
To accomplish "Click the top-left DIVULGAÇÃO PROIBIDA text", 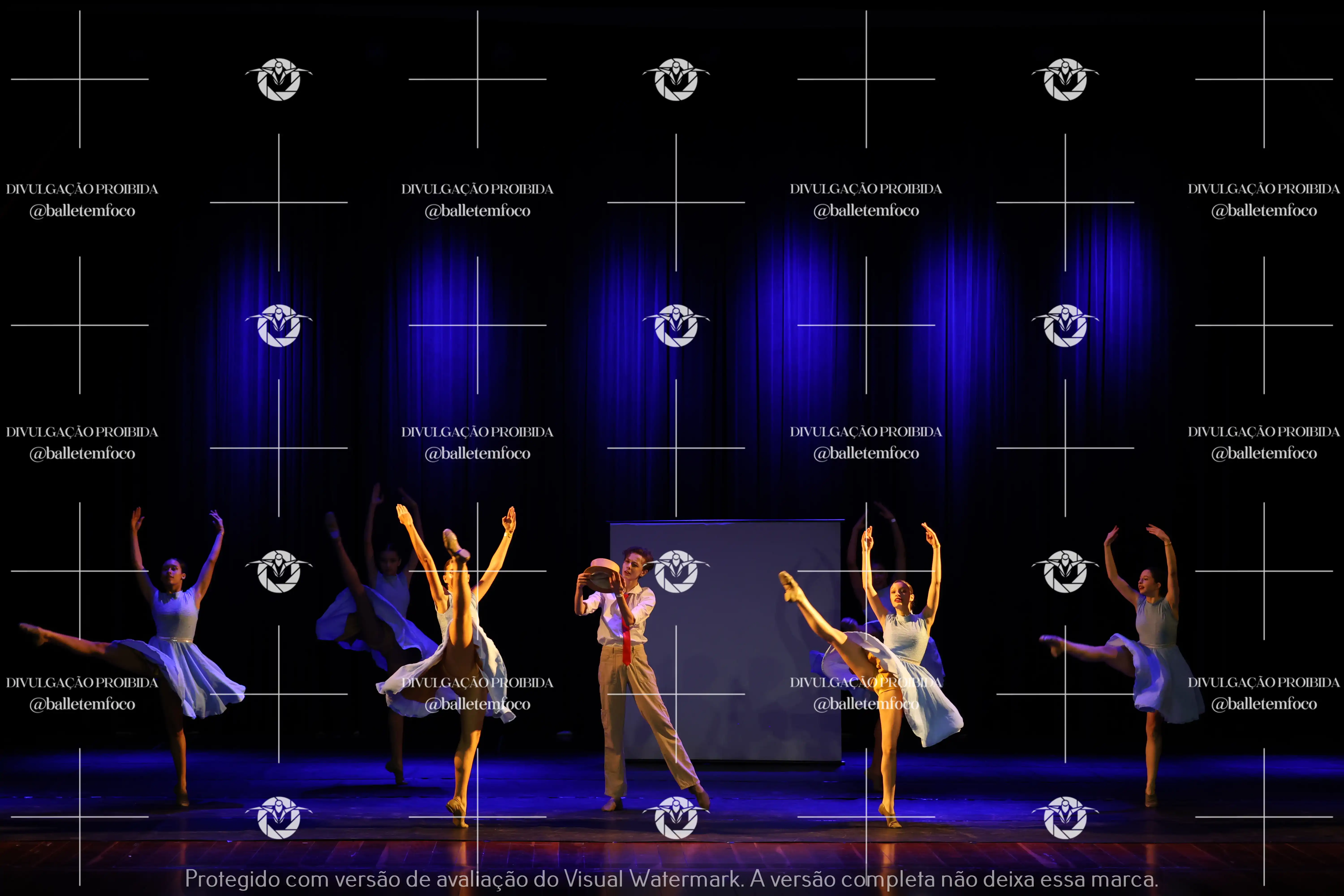I will tap(82, 189).
